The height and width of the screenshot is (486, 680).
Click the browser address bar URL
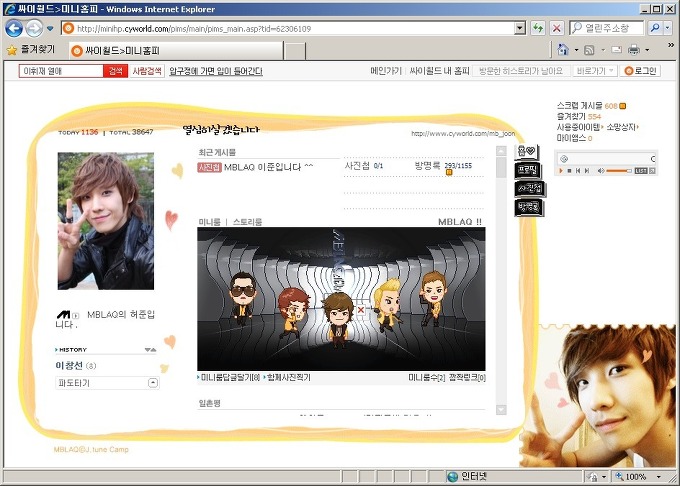(288, 29)
